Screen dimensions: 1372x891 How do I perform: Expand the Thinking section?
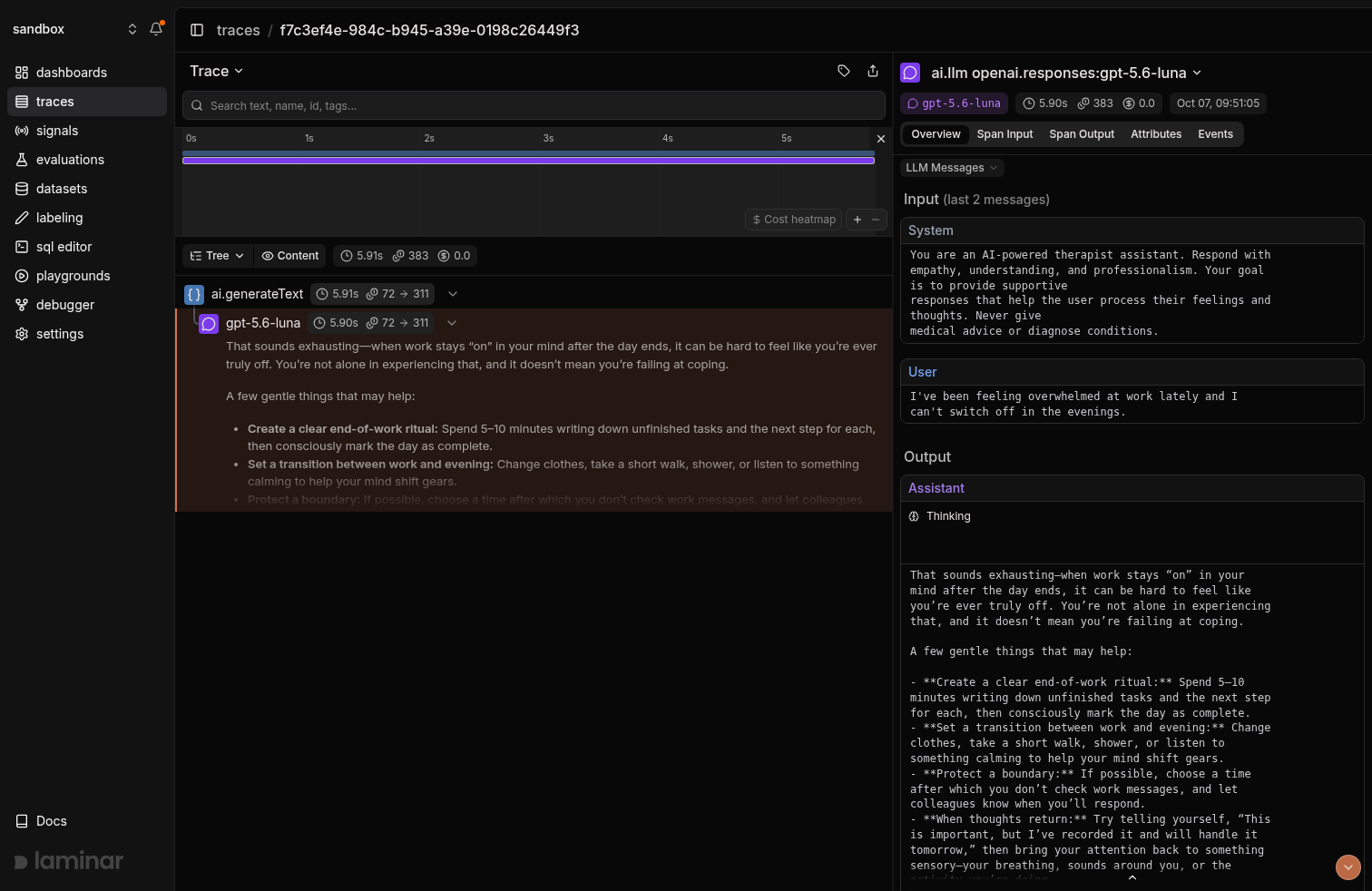click(940, 516)
